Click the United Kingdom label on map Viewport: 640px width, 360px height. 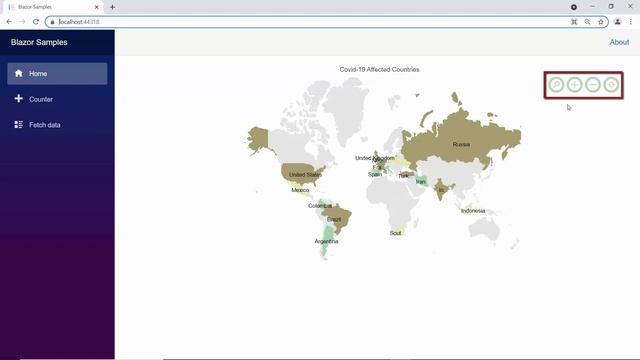(x=375, y=158)
